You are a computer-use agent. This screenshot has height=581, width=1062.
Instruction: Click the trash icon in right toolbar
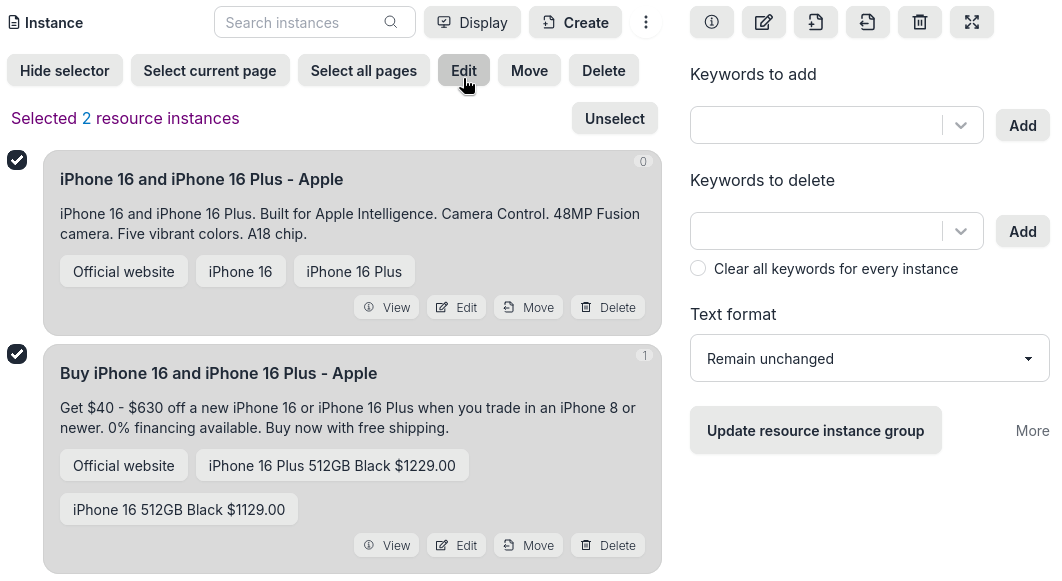point(920,22)
